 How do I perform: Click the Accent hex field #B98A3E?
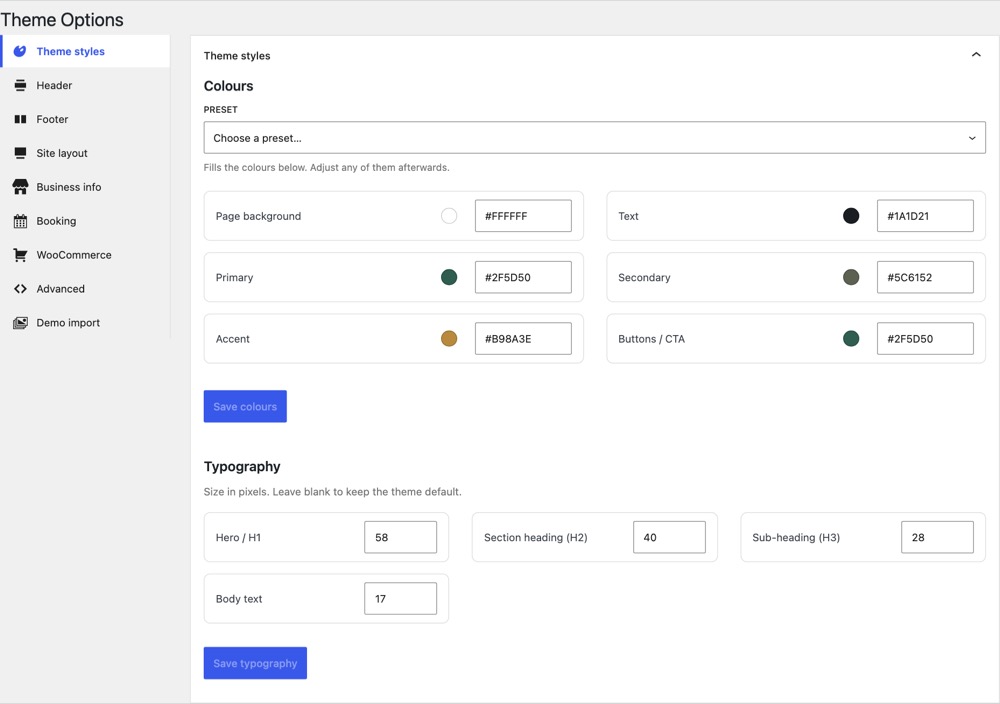point(523,339)
